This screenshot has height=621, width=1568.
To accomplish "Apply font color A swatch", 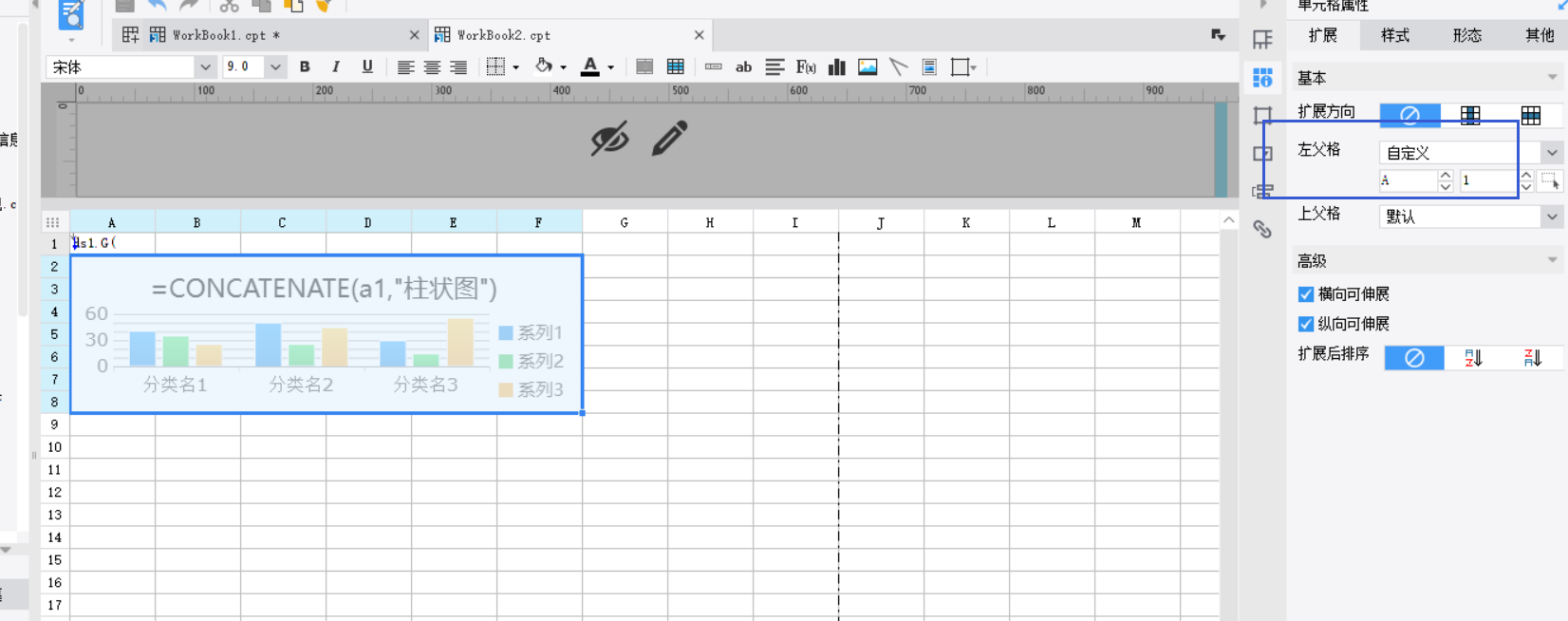I will pos(590,66).
